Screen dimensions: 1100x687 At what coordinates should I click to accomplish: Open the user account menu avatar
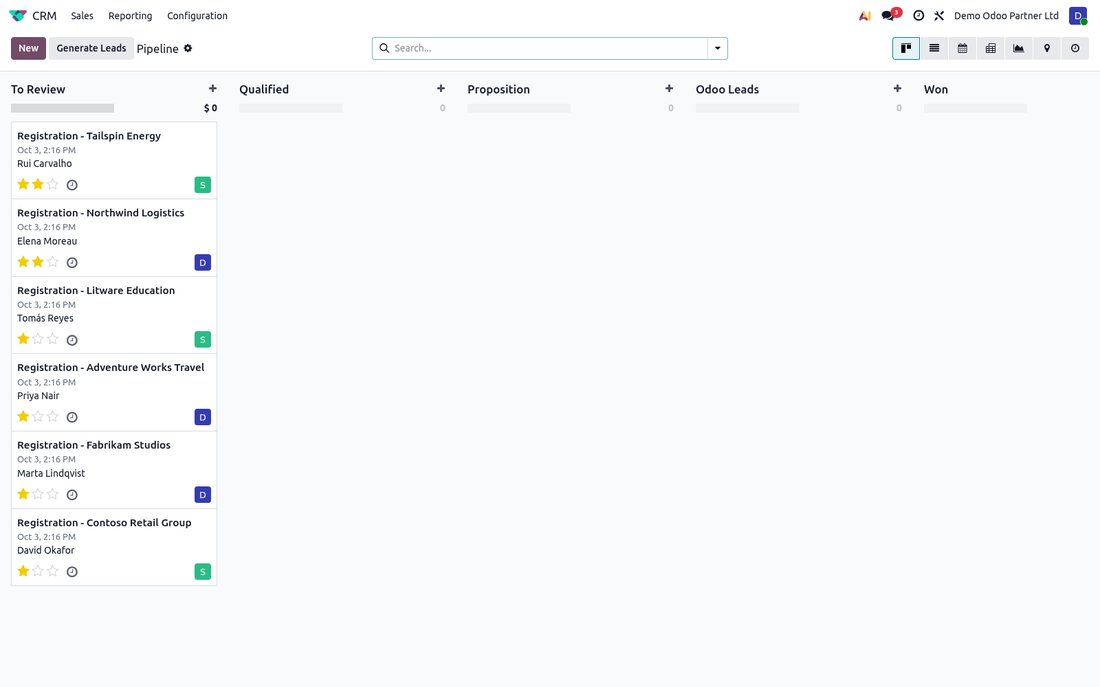(1078, 15)
